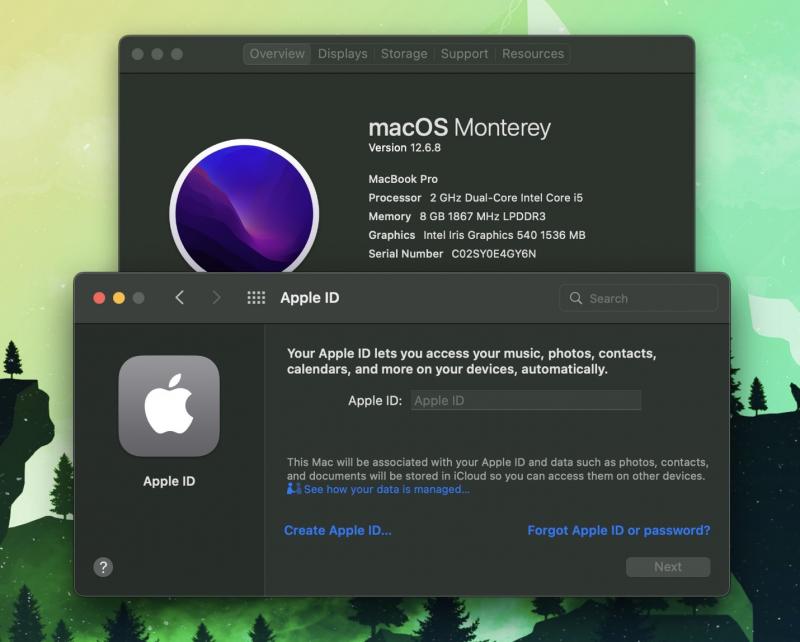Click the macOS Monterey heading
Screen dimensions: 800x642
point(460,128)
